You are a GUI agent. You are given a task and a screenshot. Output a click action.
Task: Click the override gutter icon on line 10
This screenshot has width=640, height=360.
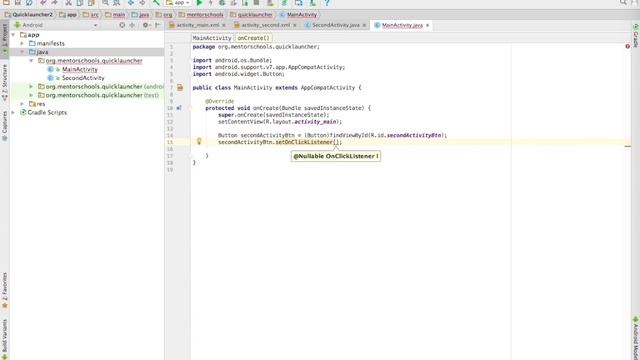[179, 108]
